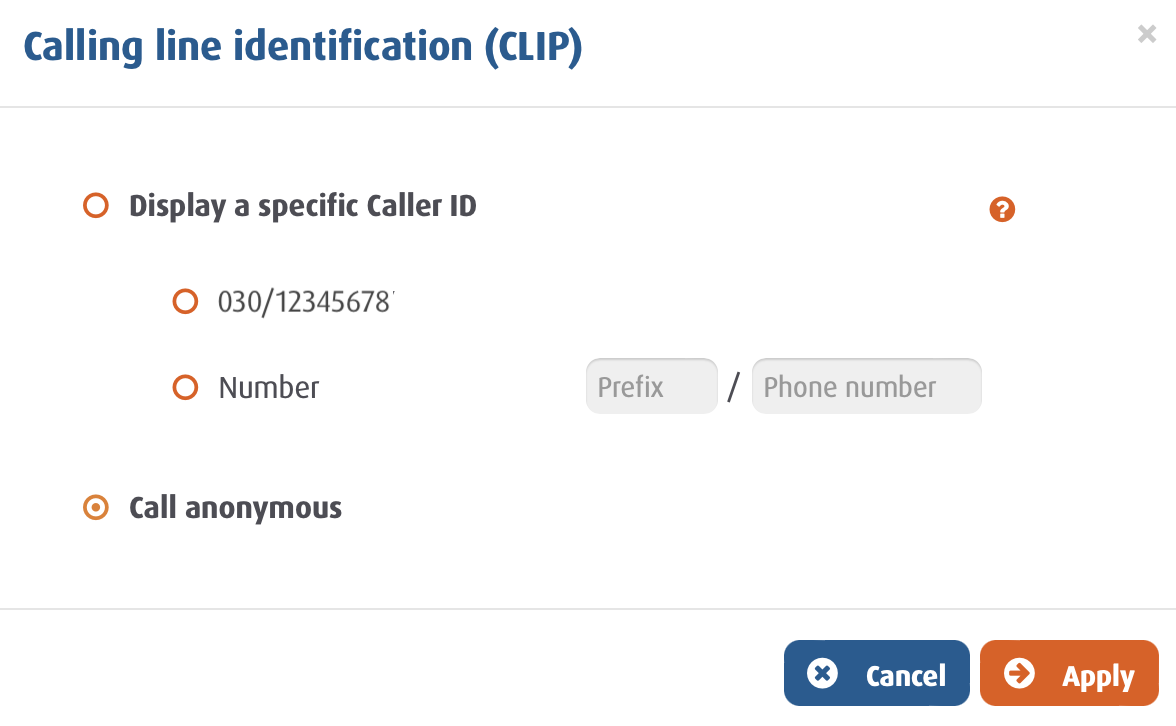Image resolution: width=1176 pixels, height=726 pixels.
Task: Click the word 'Apply' on the orange button
Action: click(1098, 677)
